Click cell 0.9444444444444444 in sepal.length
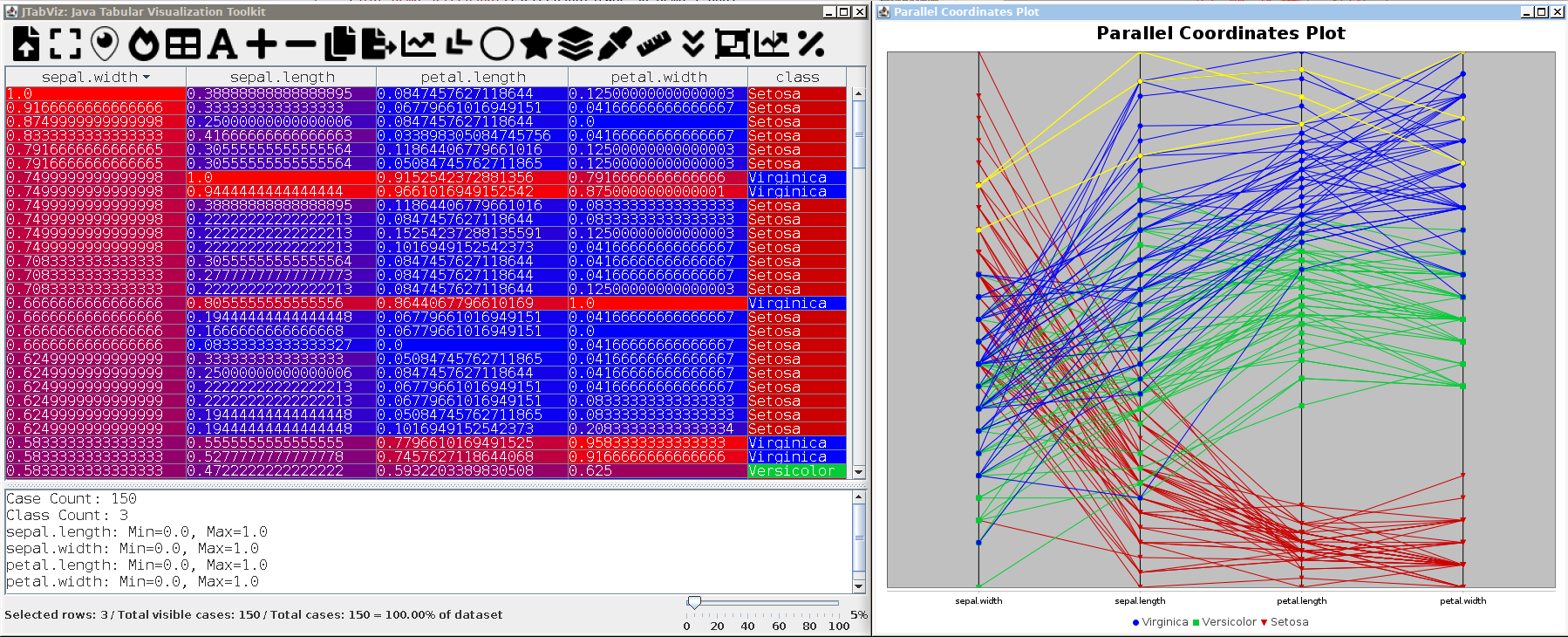This screenshot has height=637, width=1568. click(282, 191)
